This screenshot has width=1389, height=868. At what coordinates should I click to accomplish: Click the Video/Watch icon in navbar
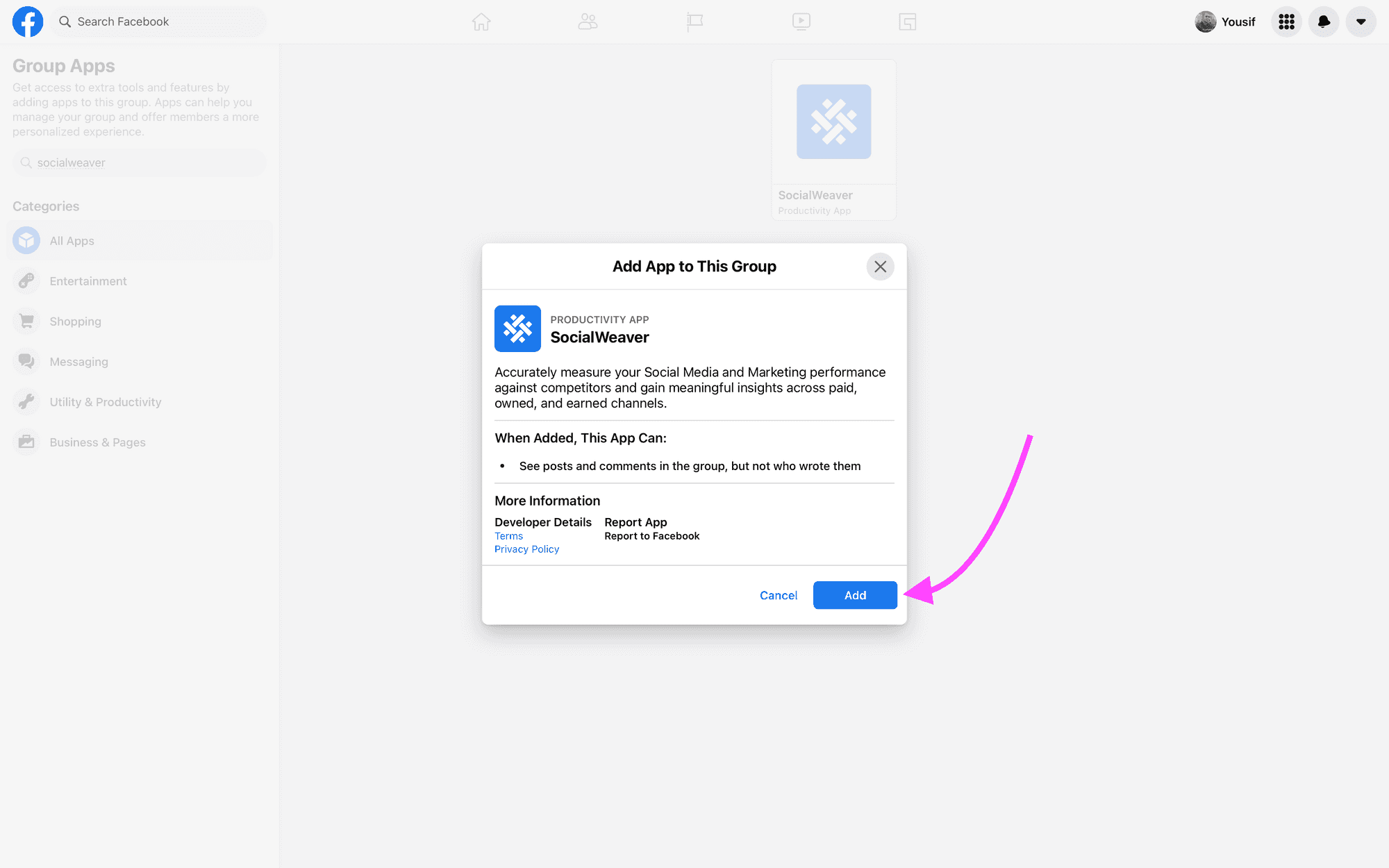[x=800, y=21]
